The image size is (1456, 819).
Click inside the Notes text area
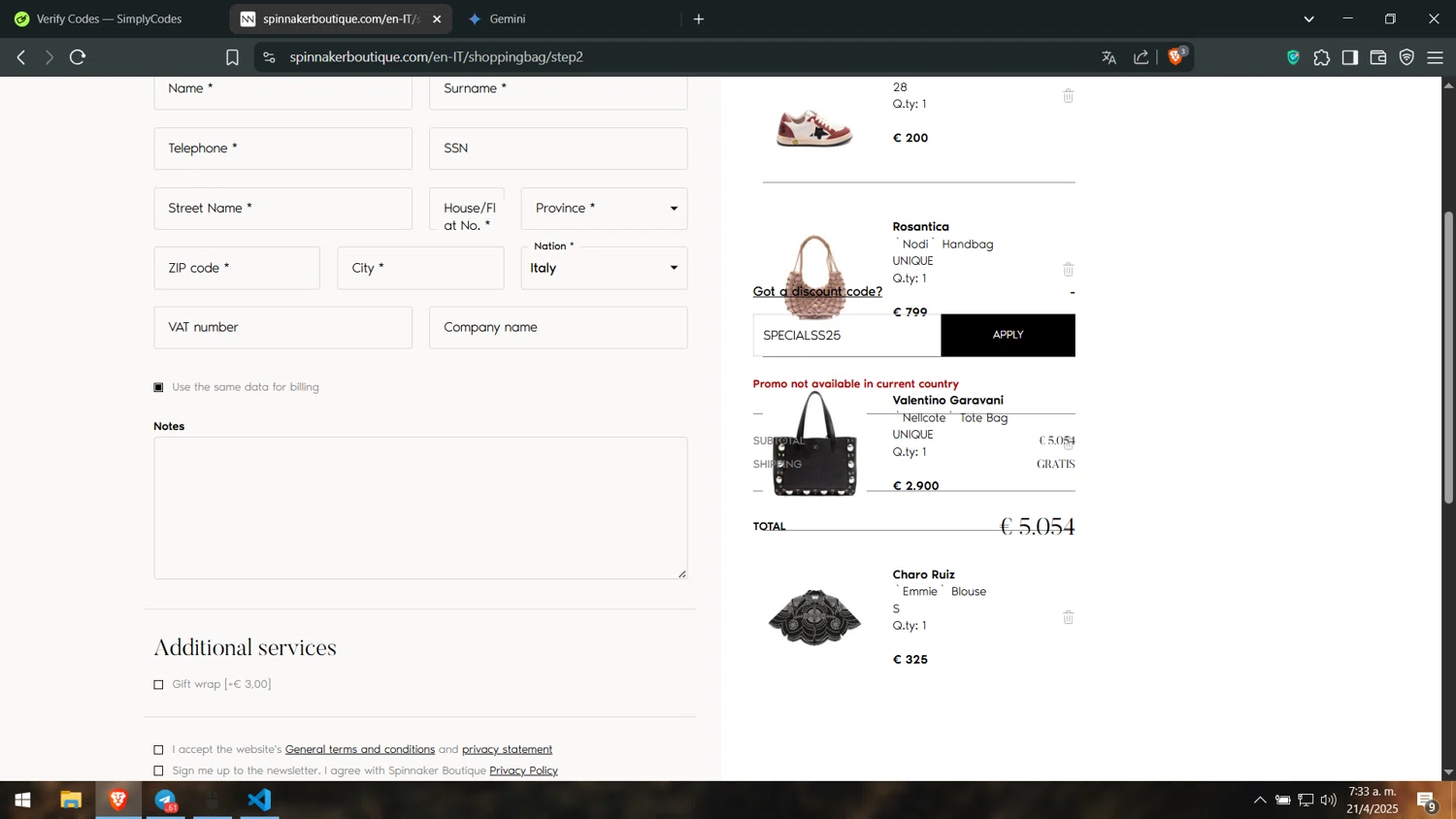click(x=420, y=508)
